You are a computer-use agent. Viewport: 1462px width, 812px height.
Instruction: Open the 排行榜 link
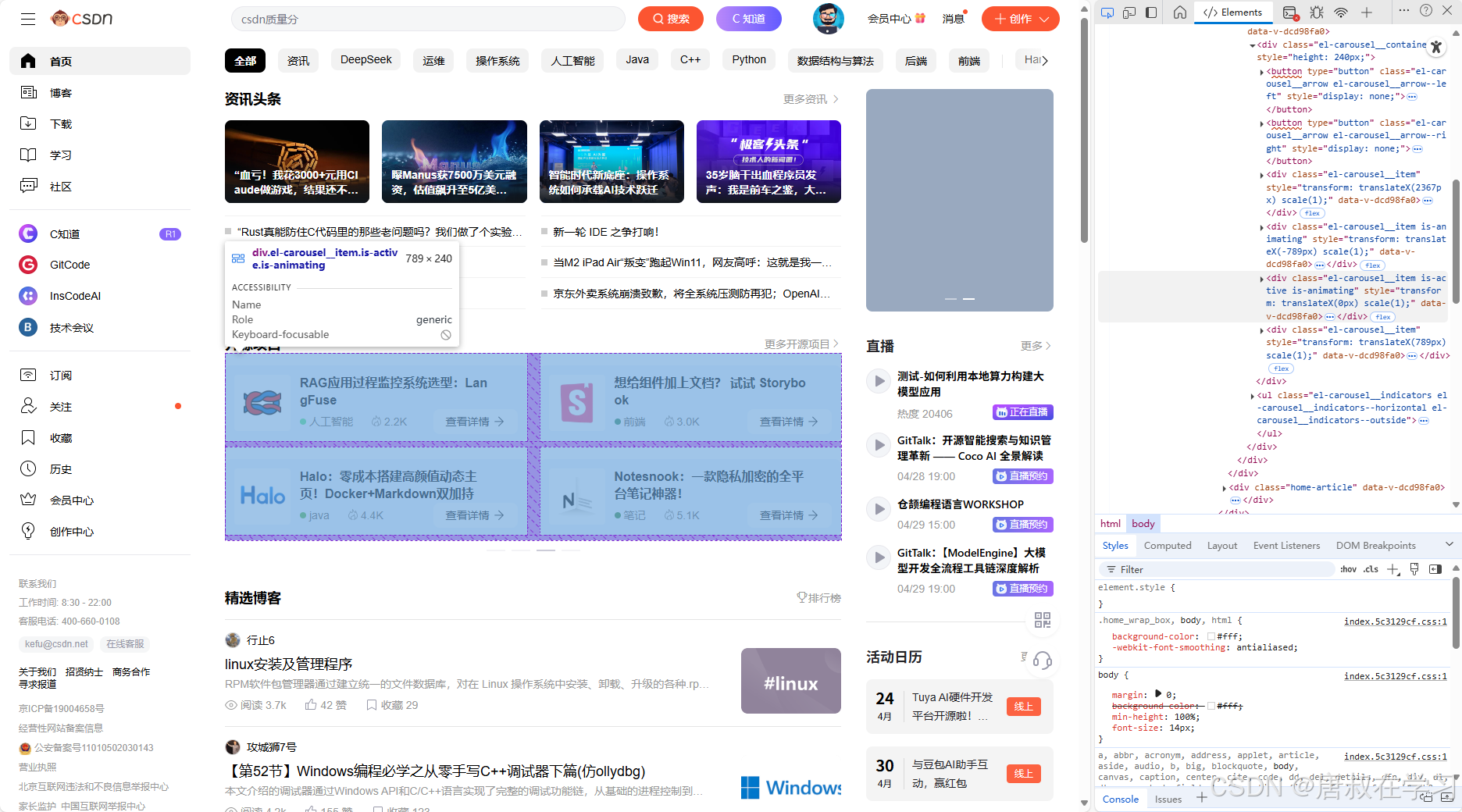tap(818, 597)
